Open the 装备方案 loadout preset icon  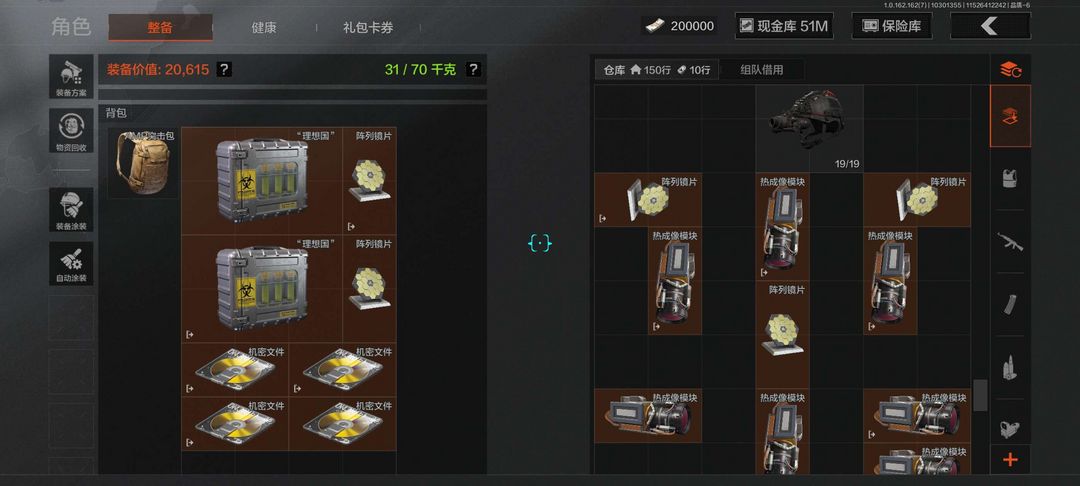(x=72, y=76)
